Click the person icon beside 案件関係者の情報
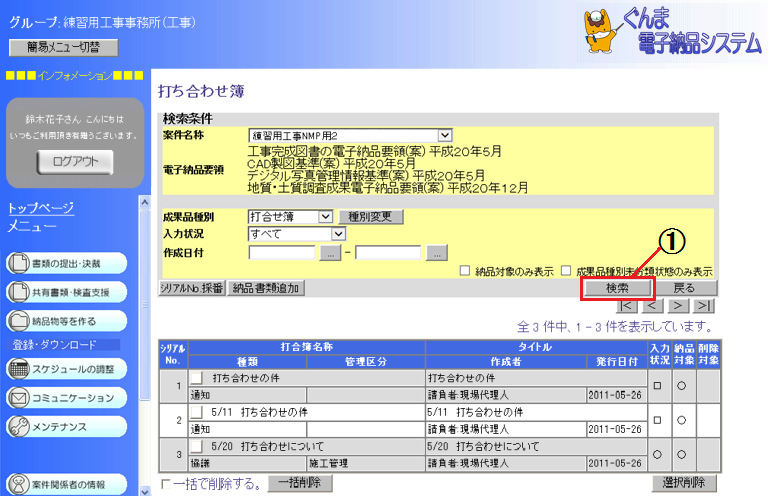 pyautogui.click(x=19, y=485)
